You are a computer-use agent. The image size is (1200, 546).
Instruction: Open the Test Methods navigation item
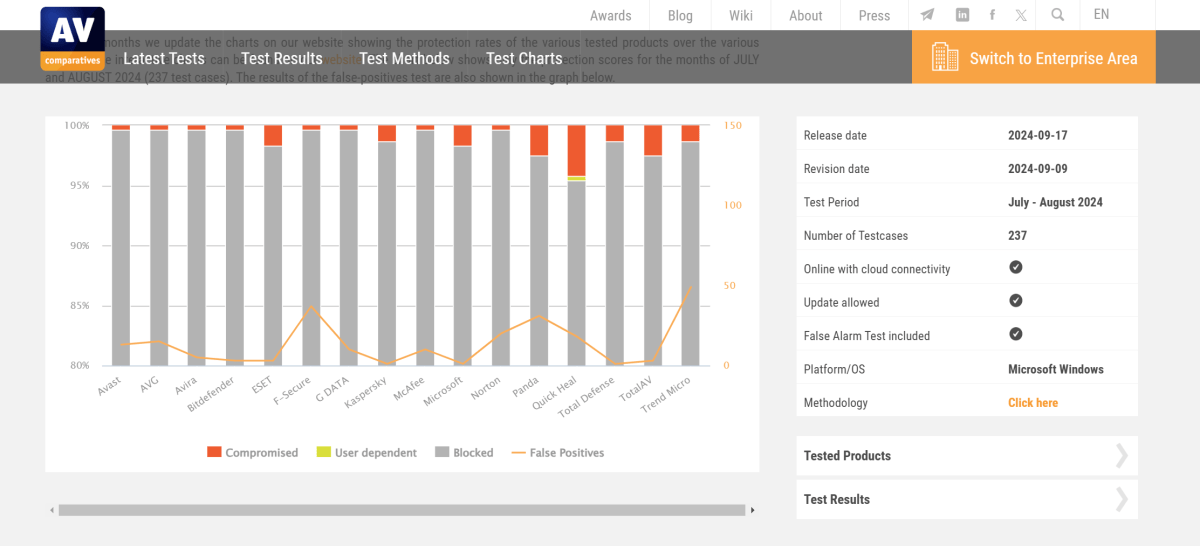[x=404, y=58]
